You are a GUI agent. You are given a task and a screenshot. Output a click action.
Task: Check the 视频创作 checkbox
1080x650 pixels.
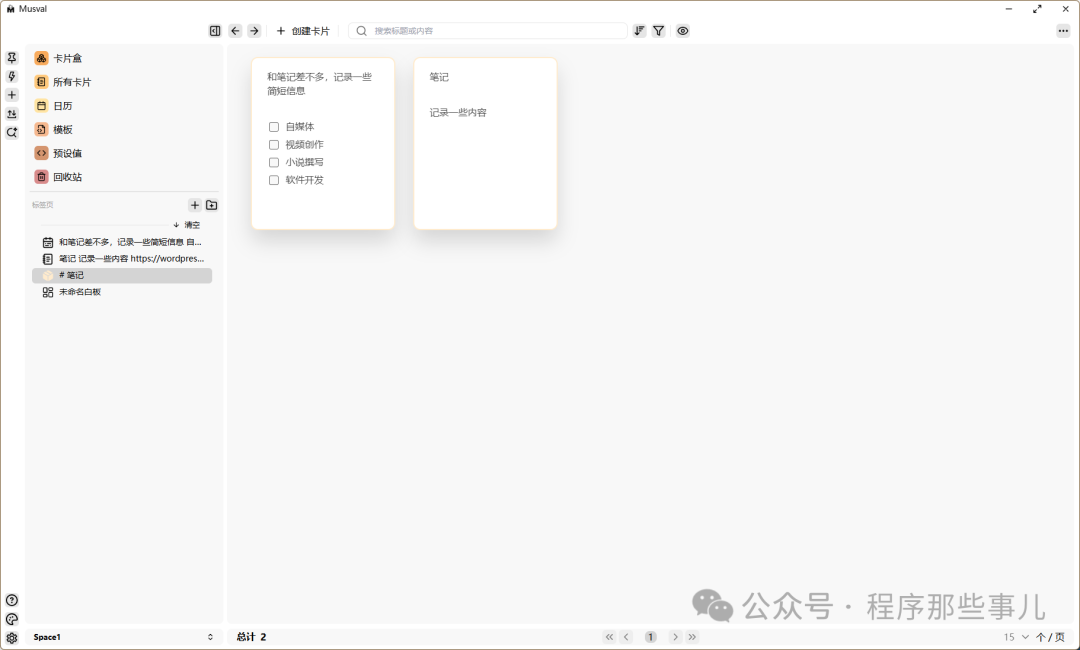tap(273, 144)
